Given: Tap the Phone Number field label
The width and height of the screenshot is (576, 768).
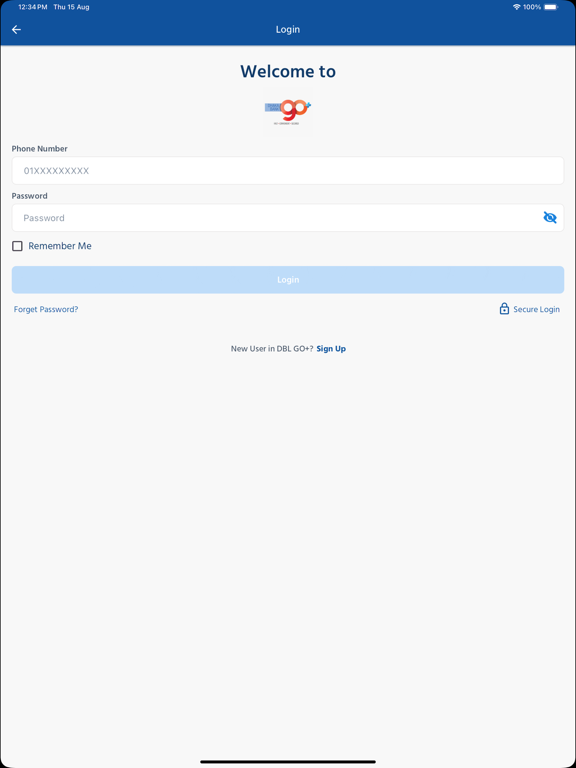Looking at the screenshot, I should 40,148.
